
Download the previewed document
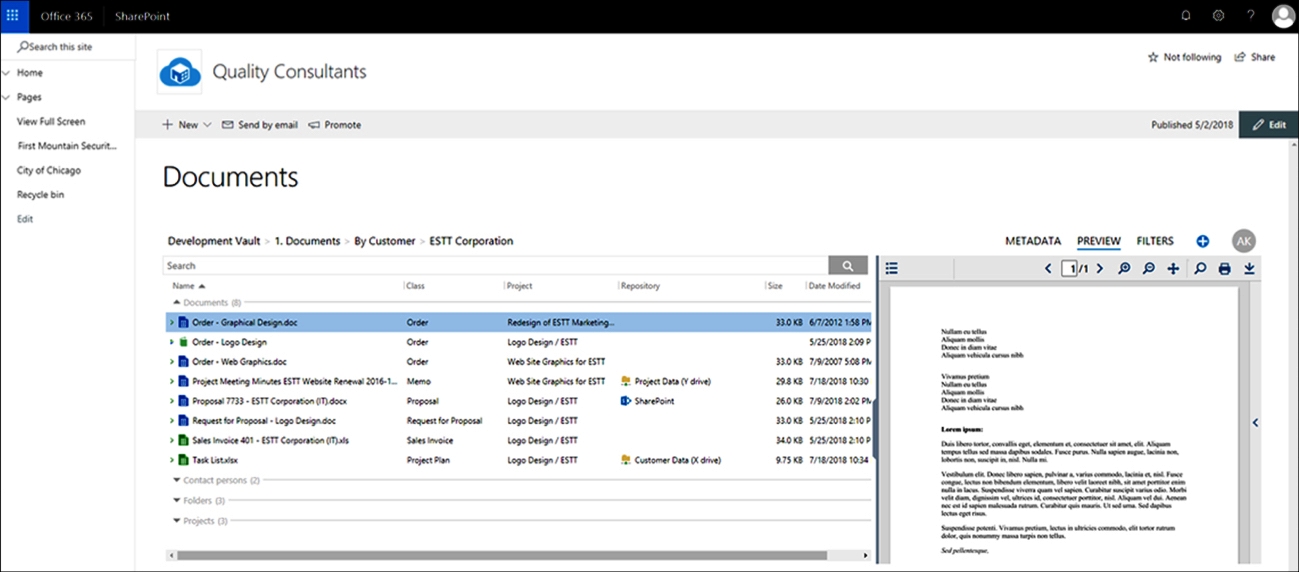(1249, 269)
